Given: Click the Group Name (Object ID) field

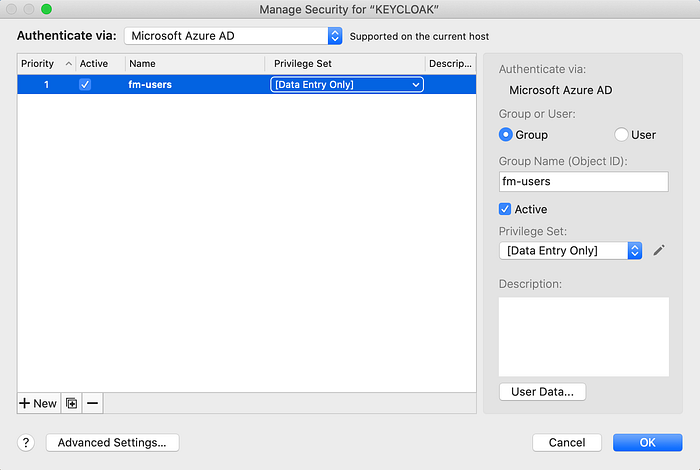Looking at the screenshot, I should [x=583, y=182].
